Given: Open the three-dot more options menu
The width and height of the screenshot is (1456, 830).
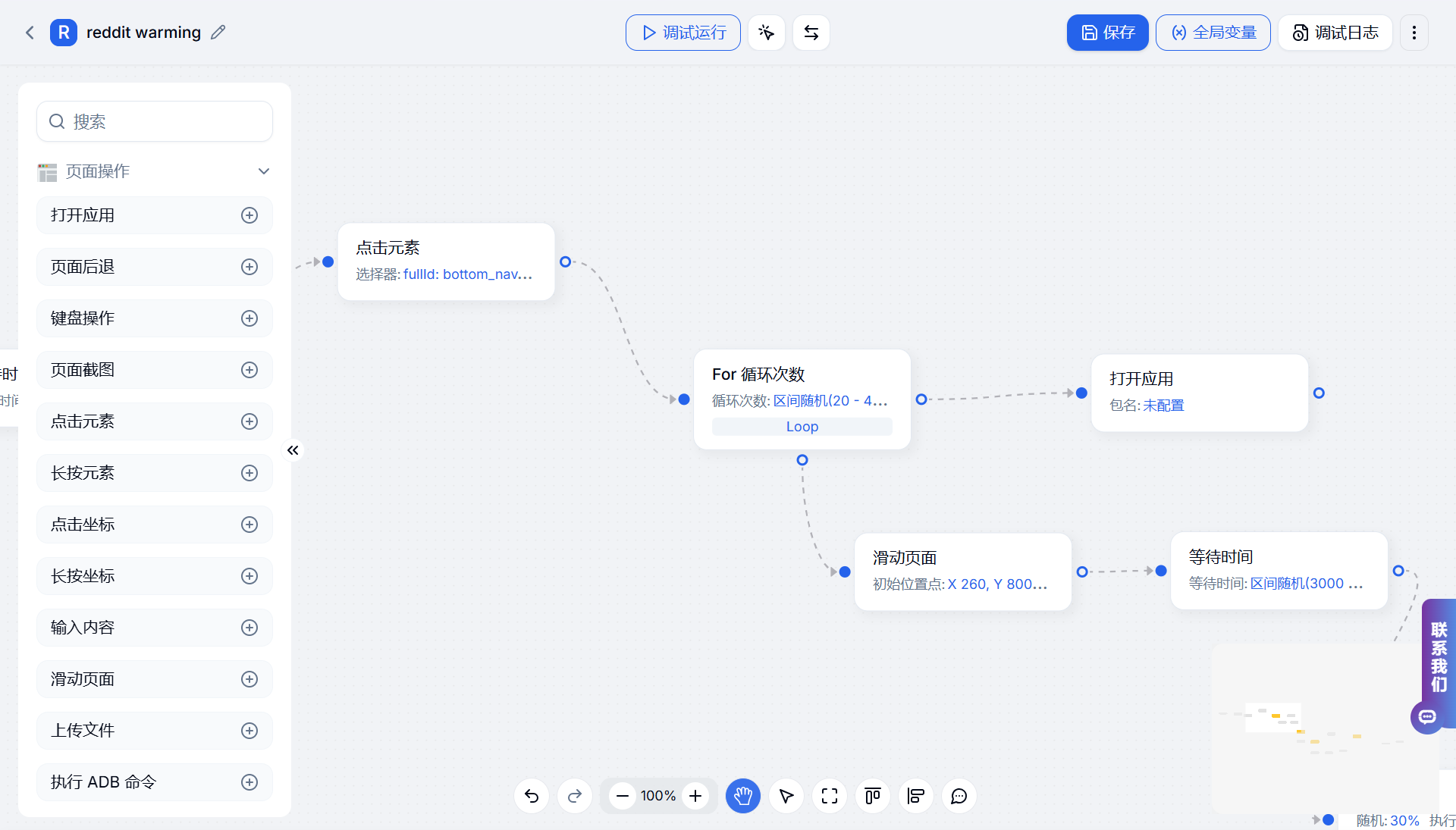Looking at the screenshot, I should pos(1414,33).
